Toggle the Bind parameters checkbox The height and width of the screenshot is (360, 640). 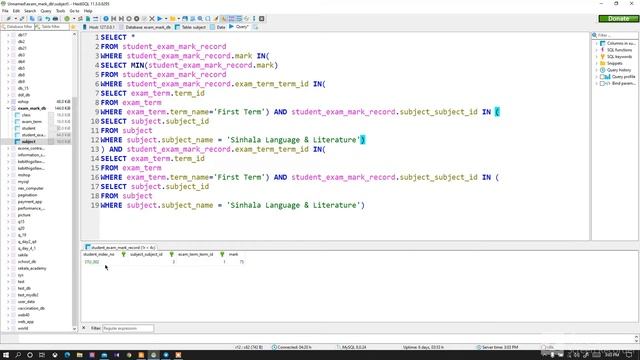click(602, 83)
